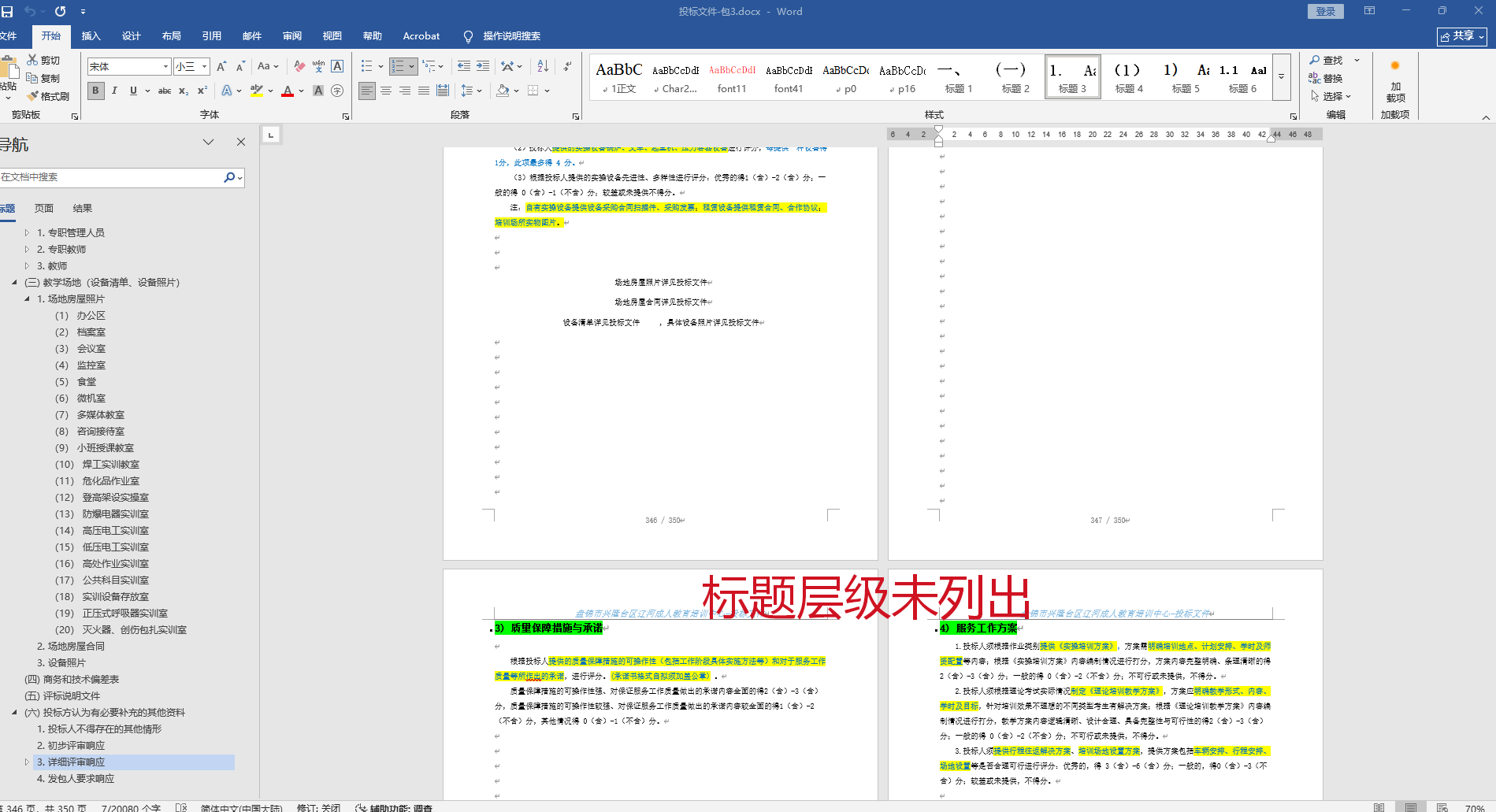This screenshot has width=1496, height=812.
Task: Click the sort A-Z icon
Action: [543, 66]
